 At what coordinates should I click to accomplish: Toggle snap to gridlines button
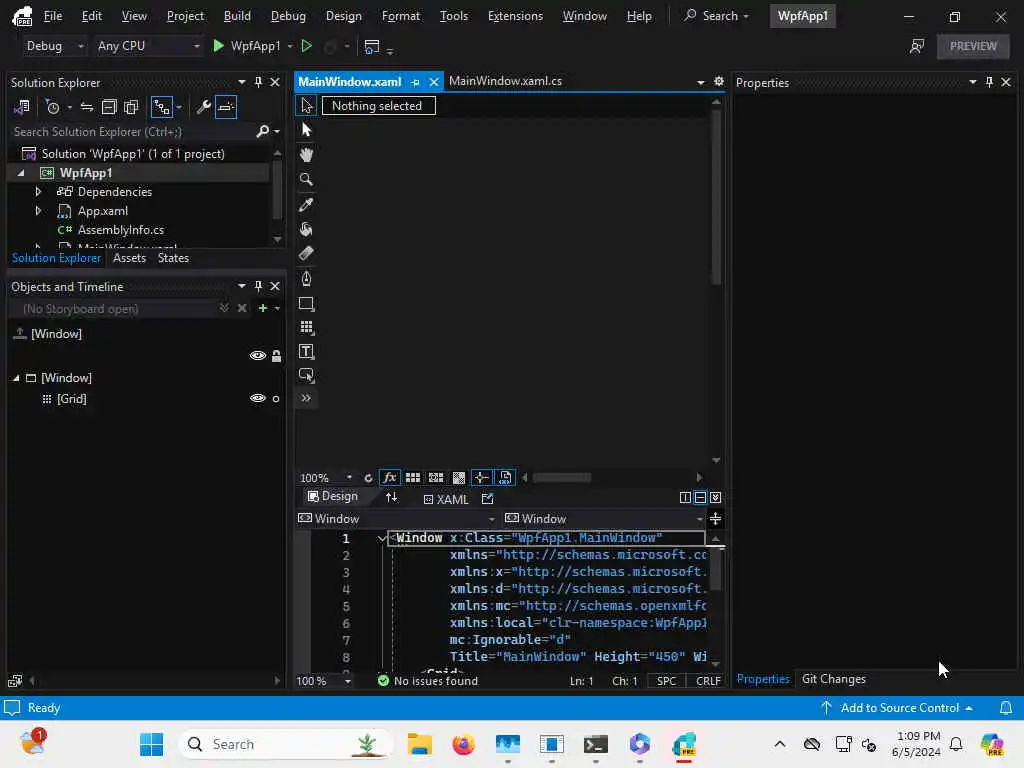point(436,478)
